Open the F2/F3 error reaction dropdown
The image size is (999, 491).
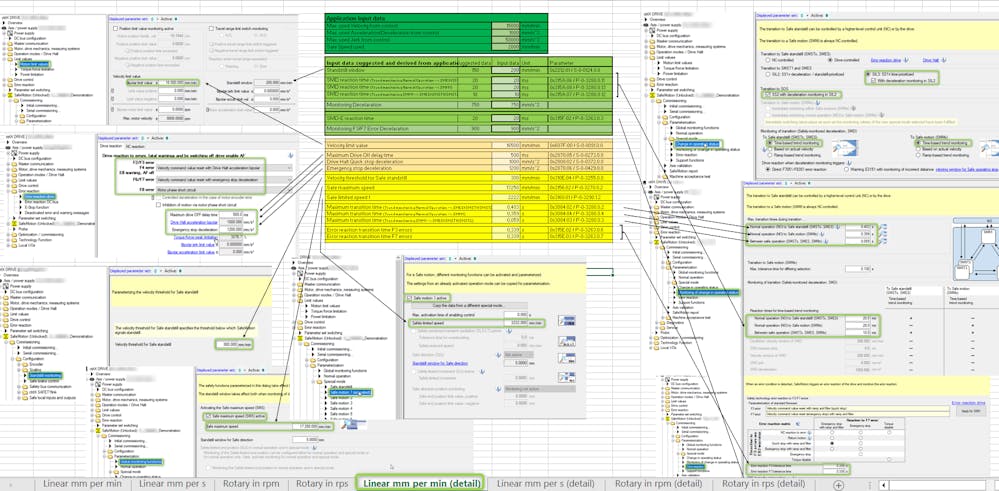224,168
